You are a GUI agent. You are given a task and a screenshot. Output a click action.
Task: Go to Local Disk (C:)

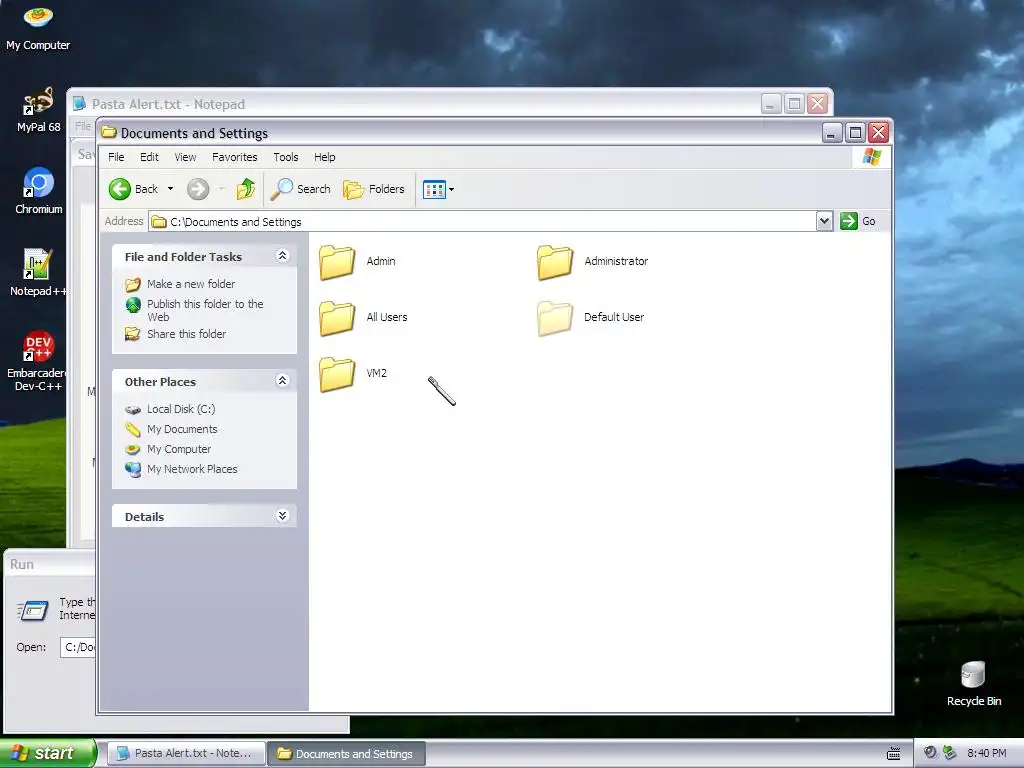[181, 409]
